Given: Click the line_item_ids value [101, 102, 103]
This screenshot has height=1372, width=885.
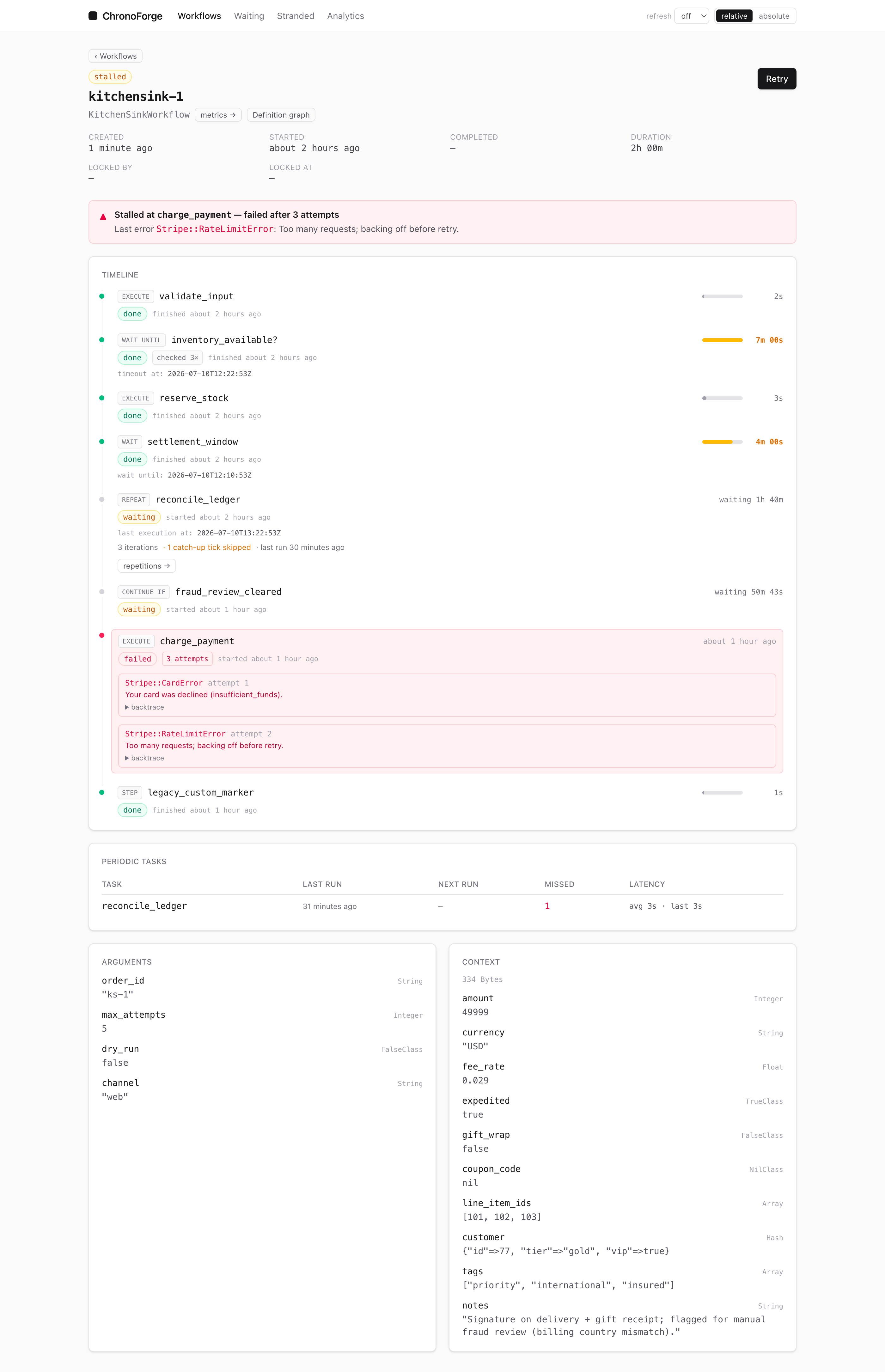Looking at the screenshot, I should [502, 1217].
